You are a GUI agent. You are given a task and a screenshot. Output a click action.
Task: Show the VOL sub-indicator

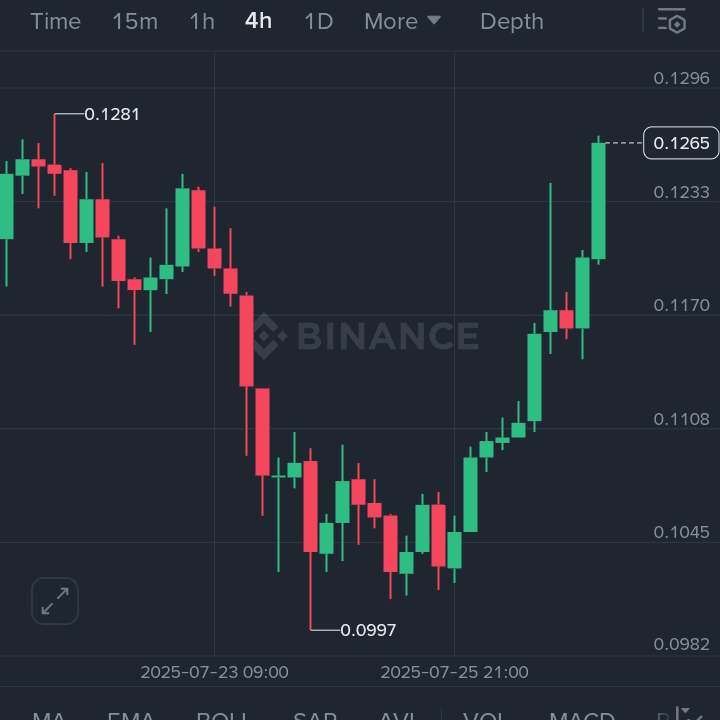[x=485, y=714]
